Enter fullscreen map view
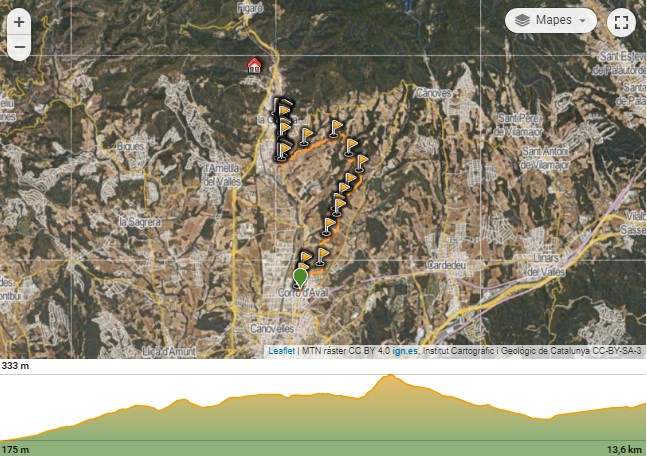 [x=621, y=22]
